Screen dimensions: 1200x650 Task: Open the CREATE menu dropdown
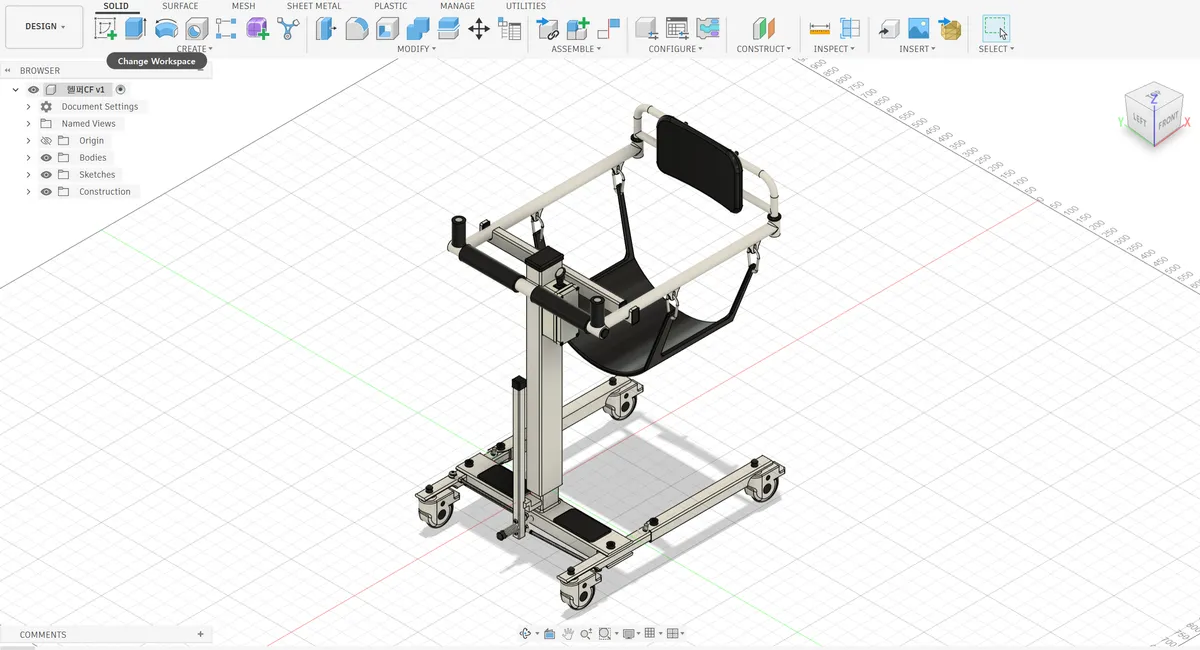194,49
